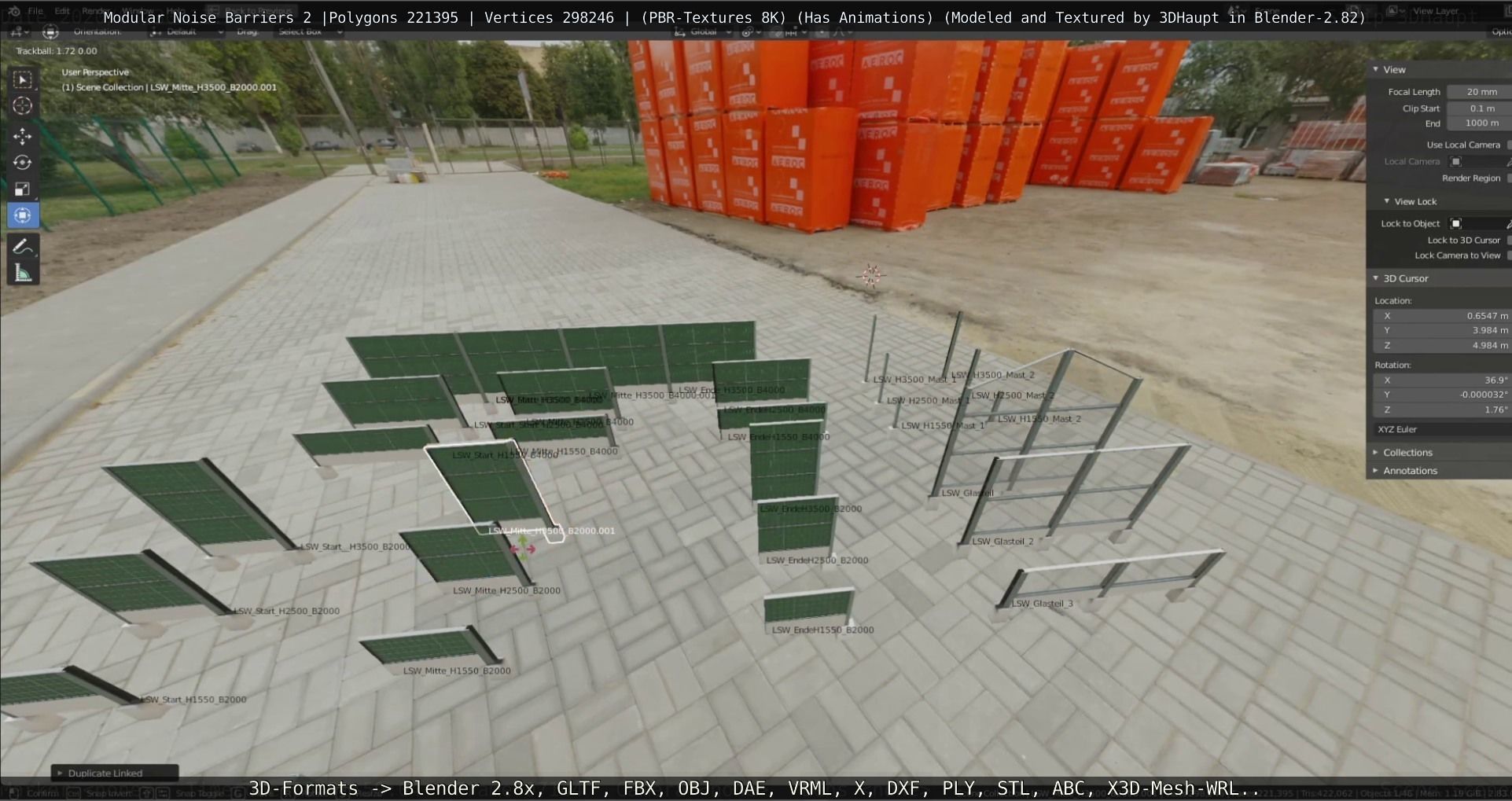The height and width of the screenshot is (801, 1512).
Task: Click the 3D cursor crosshair in viewport
Action: pos(871,275)
